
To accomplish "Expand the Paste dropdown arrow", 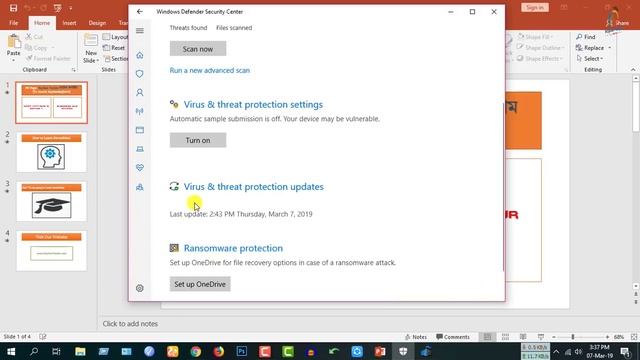I will point(13,60).
